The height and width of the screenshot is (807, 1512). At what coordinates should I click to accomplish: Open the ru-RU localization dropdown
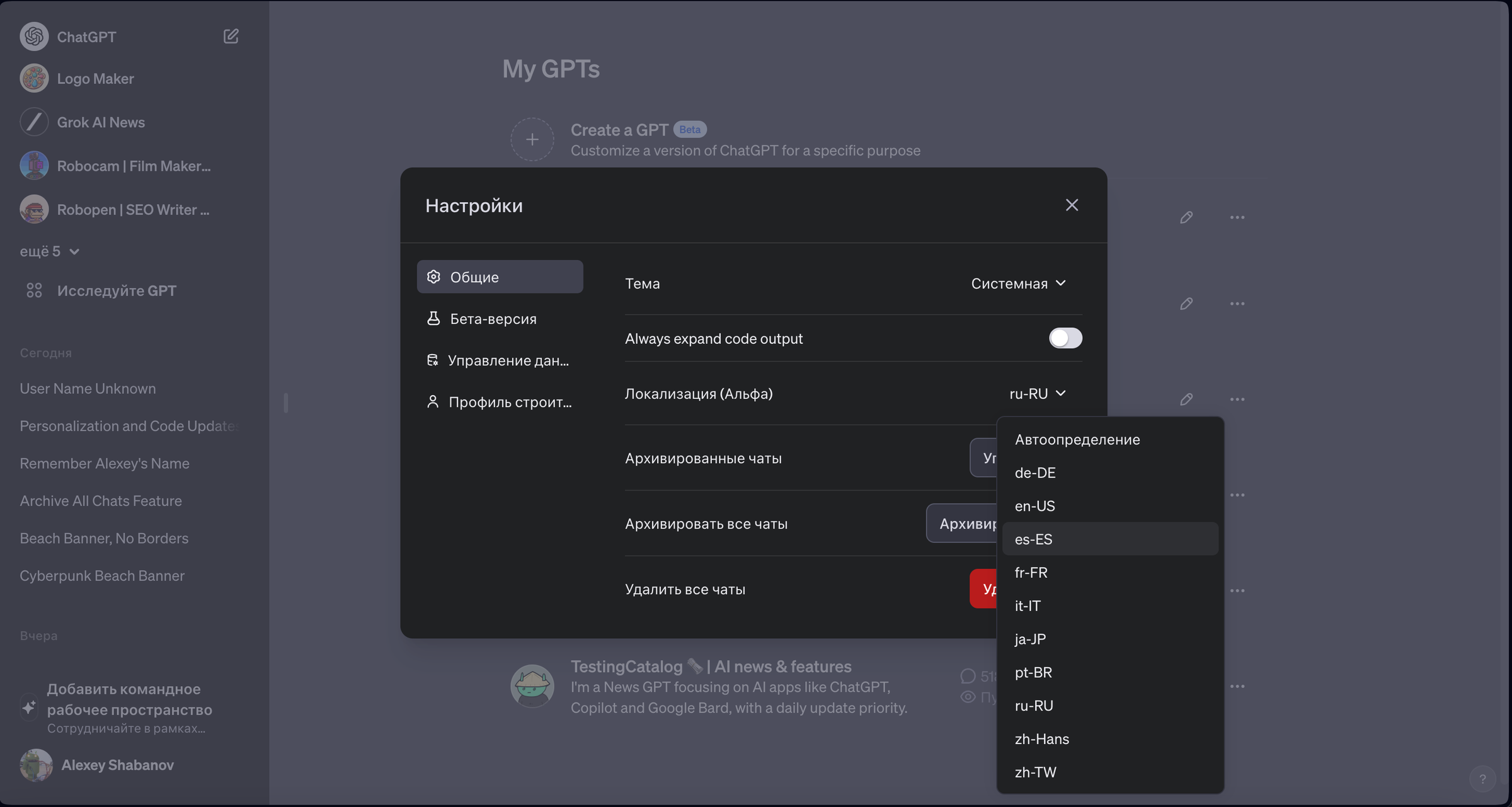coord(1036,393)
